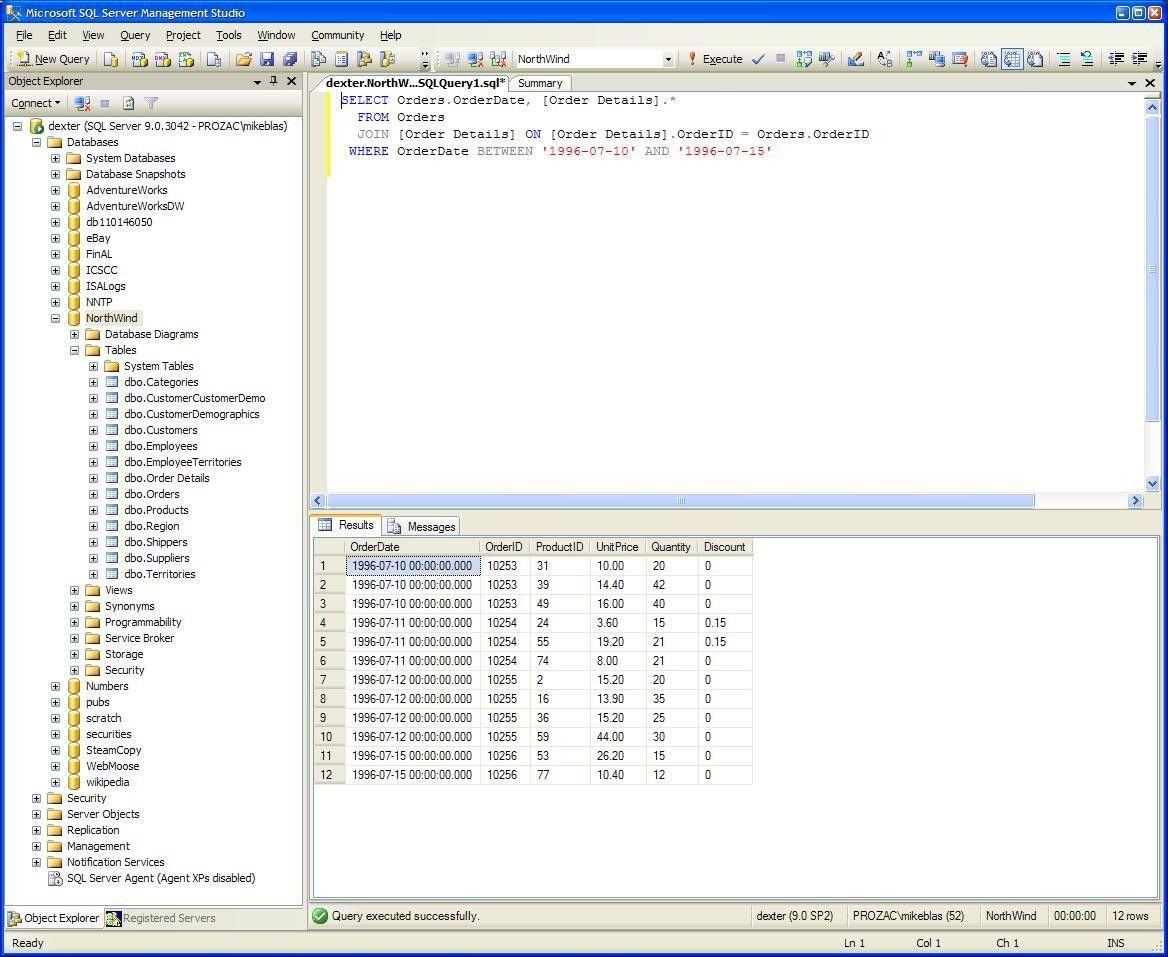Click the editor vertical scroll down arrow
The height and width of the screenshot is (957, 1168).
coord(1152,484)
